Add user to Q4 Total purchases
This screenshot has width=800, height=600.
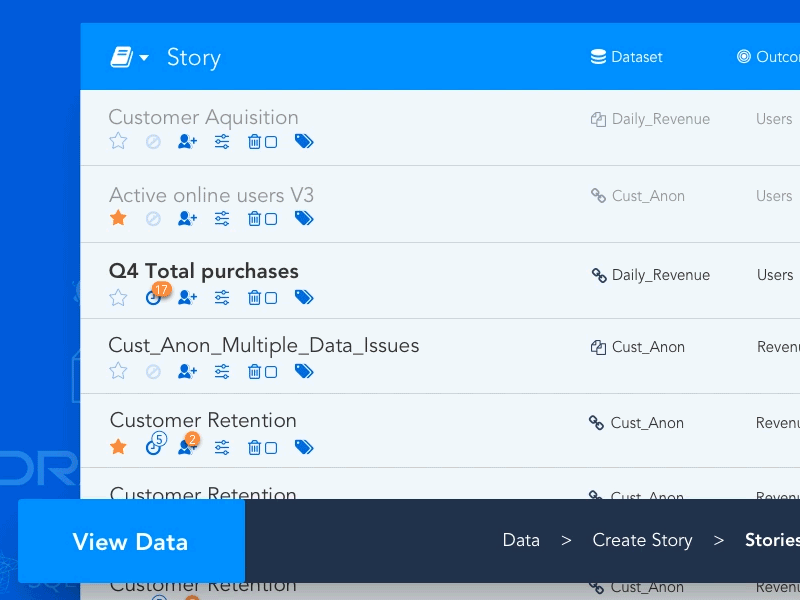coord(187,297)
